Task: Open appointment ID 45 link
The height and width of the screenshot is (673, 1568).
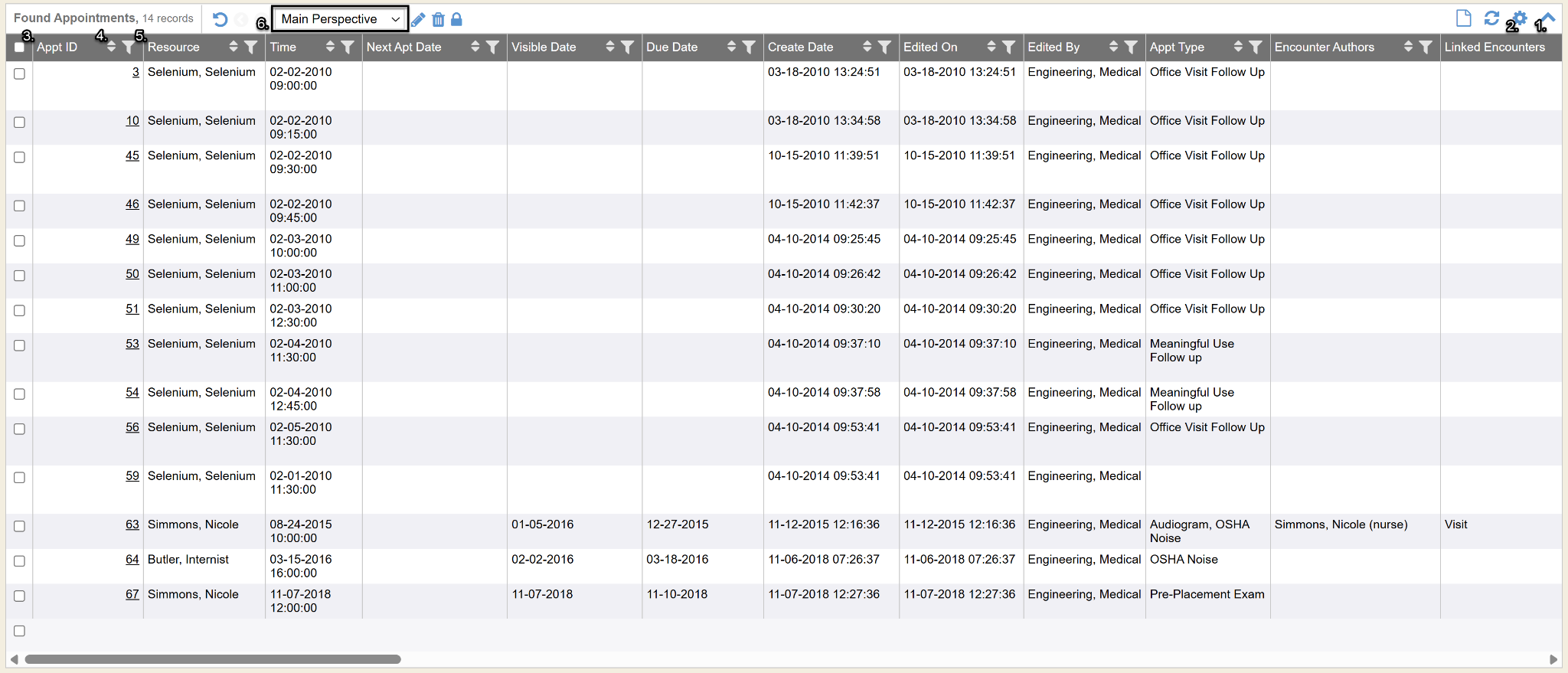Action: [x=132, y=155]
